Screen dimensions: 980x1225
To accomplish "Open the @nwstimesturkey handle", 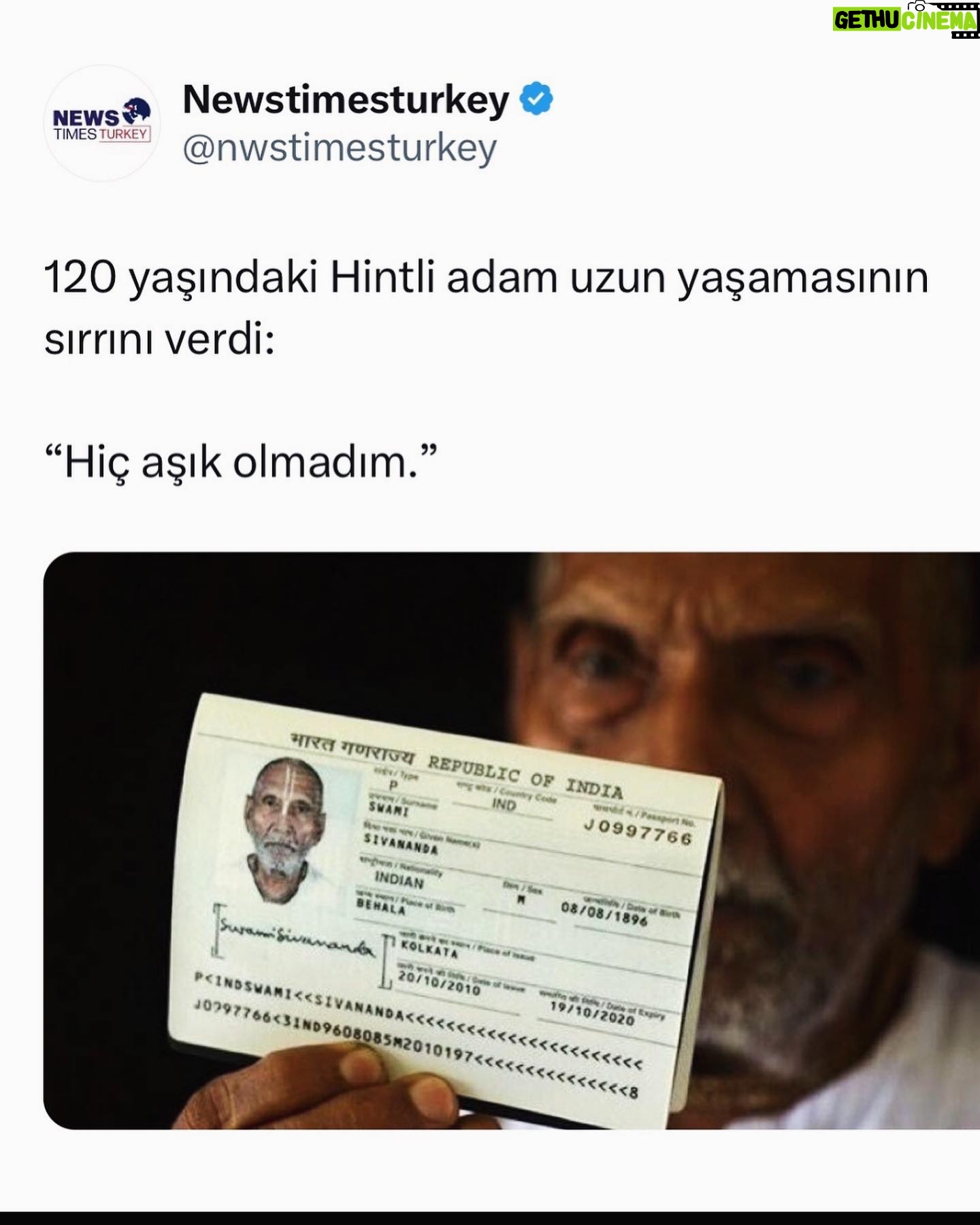I will (x=340, y=148).
